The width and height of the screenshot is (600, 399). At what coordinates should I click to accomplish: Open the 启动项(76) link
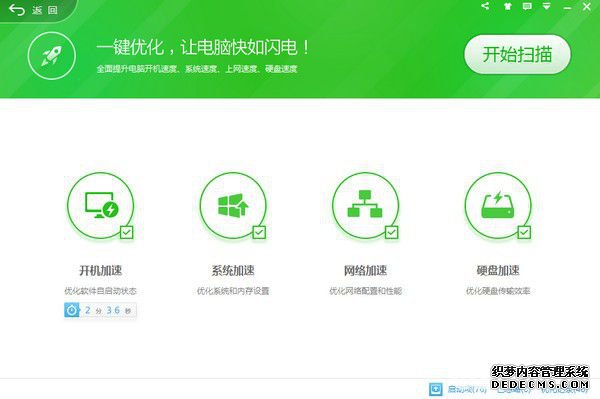point(467,389)
